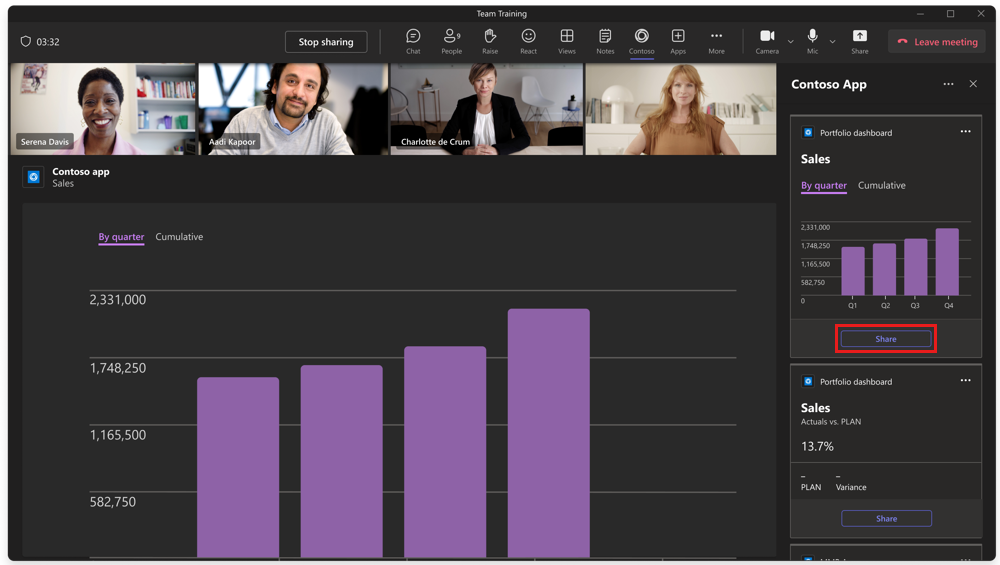Click the shield privacy icon beside the timer

point(26,41)
